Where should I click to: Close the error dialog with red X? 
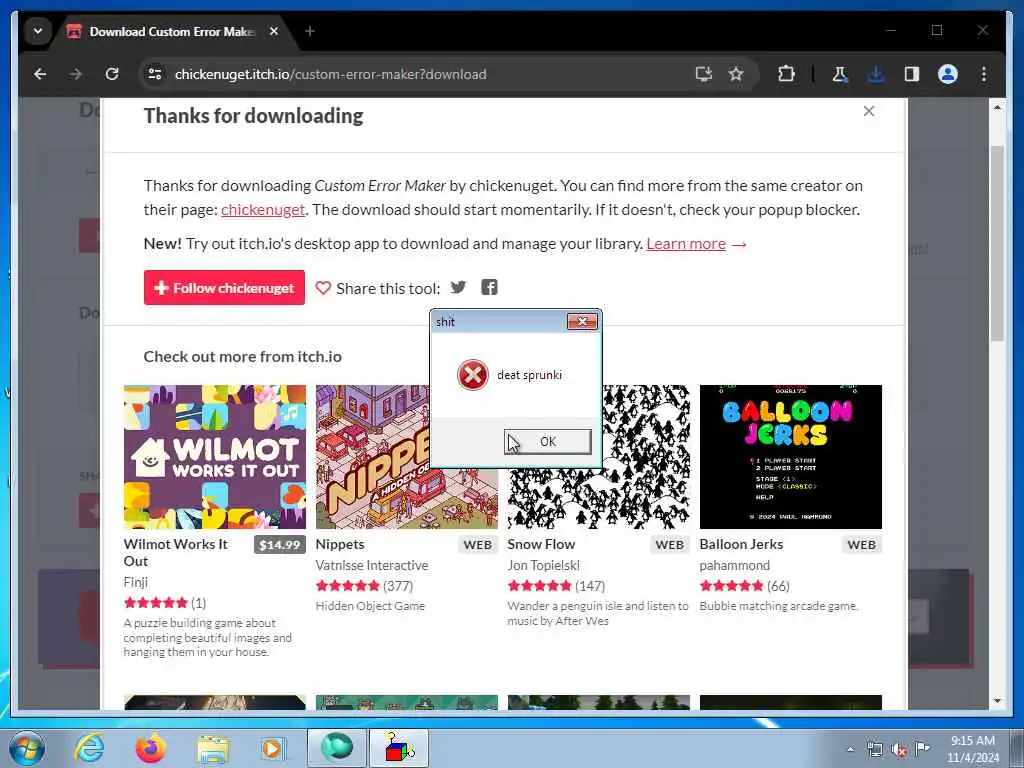click(x=582, y=321)
